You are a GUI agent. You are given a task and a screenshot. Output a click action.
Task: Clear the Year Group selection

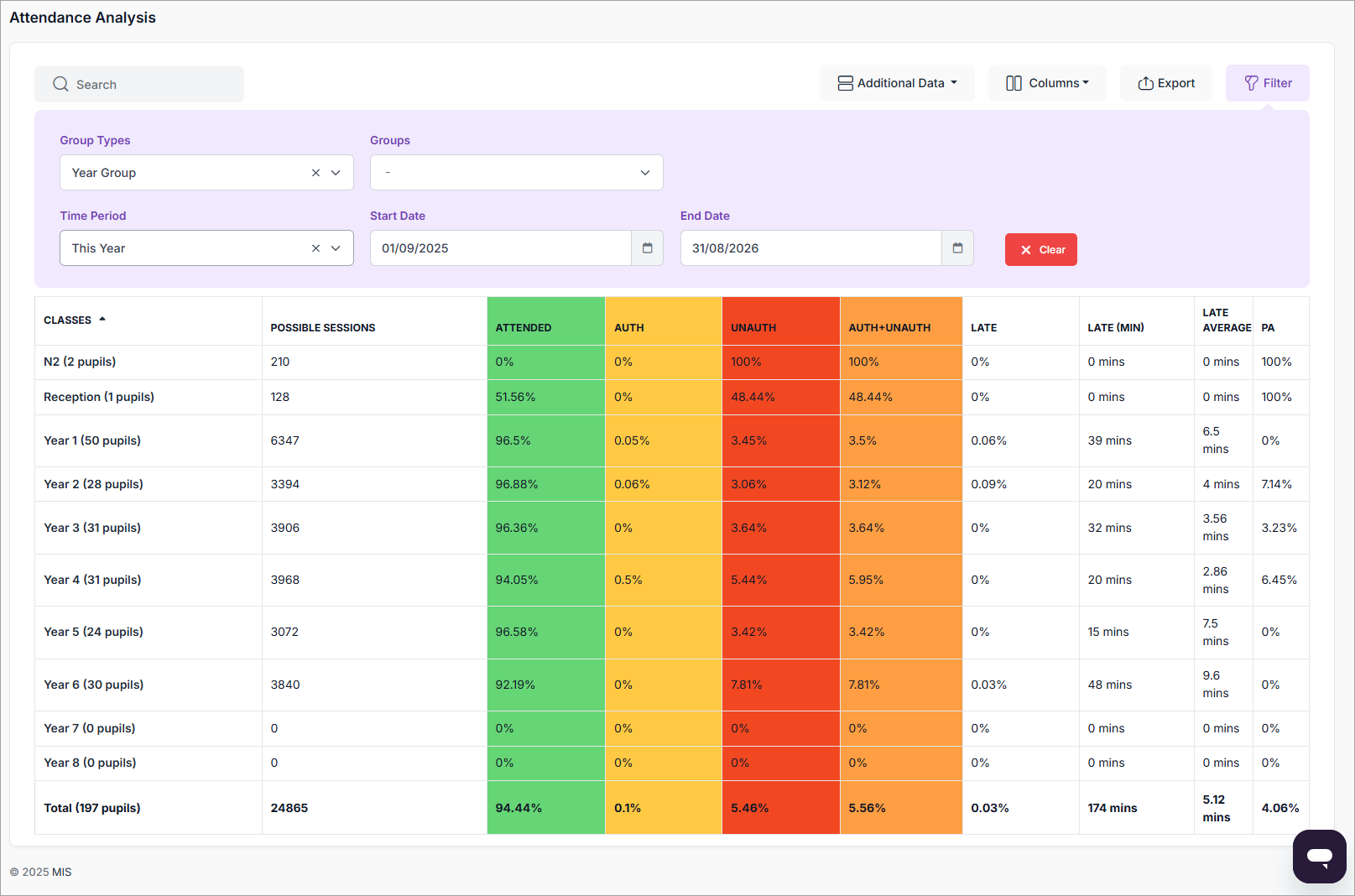[x=315, y=173]
